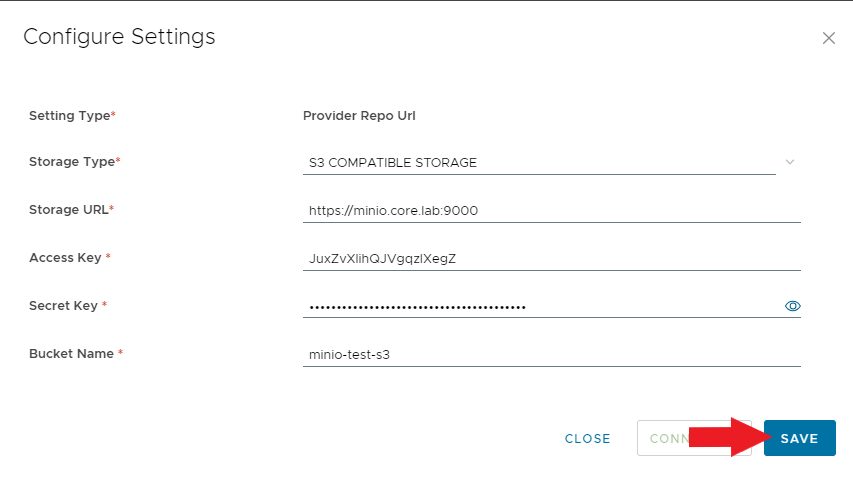Reveal the Secret Key with eye icon
853x477 pixels.
793,306
